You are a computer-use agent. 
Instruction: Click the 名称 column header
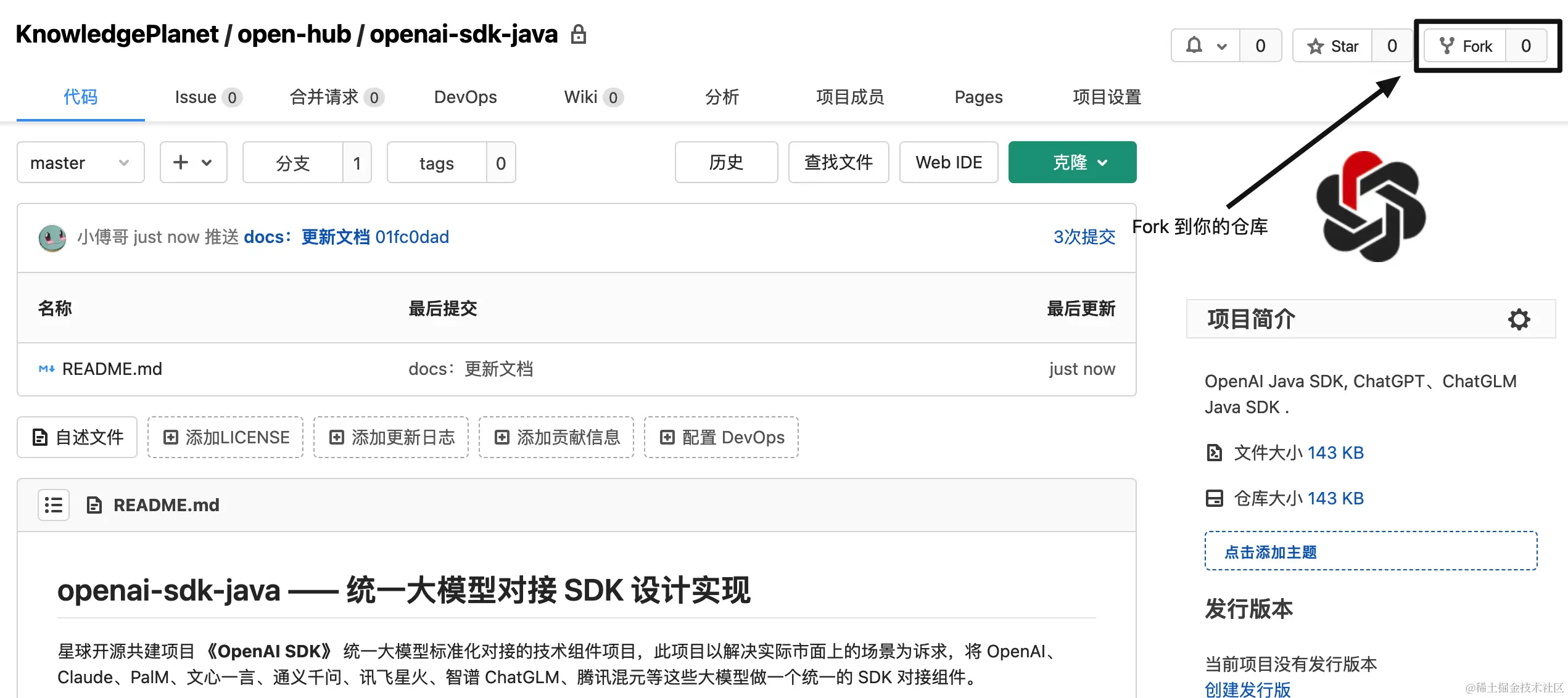click(55, 308)
